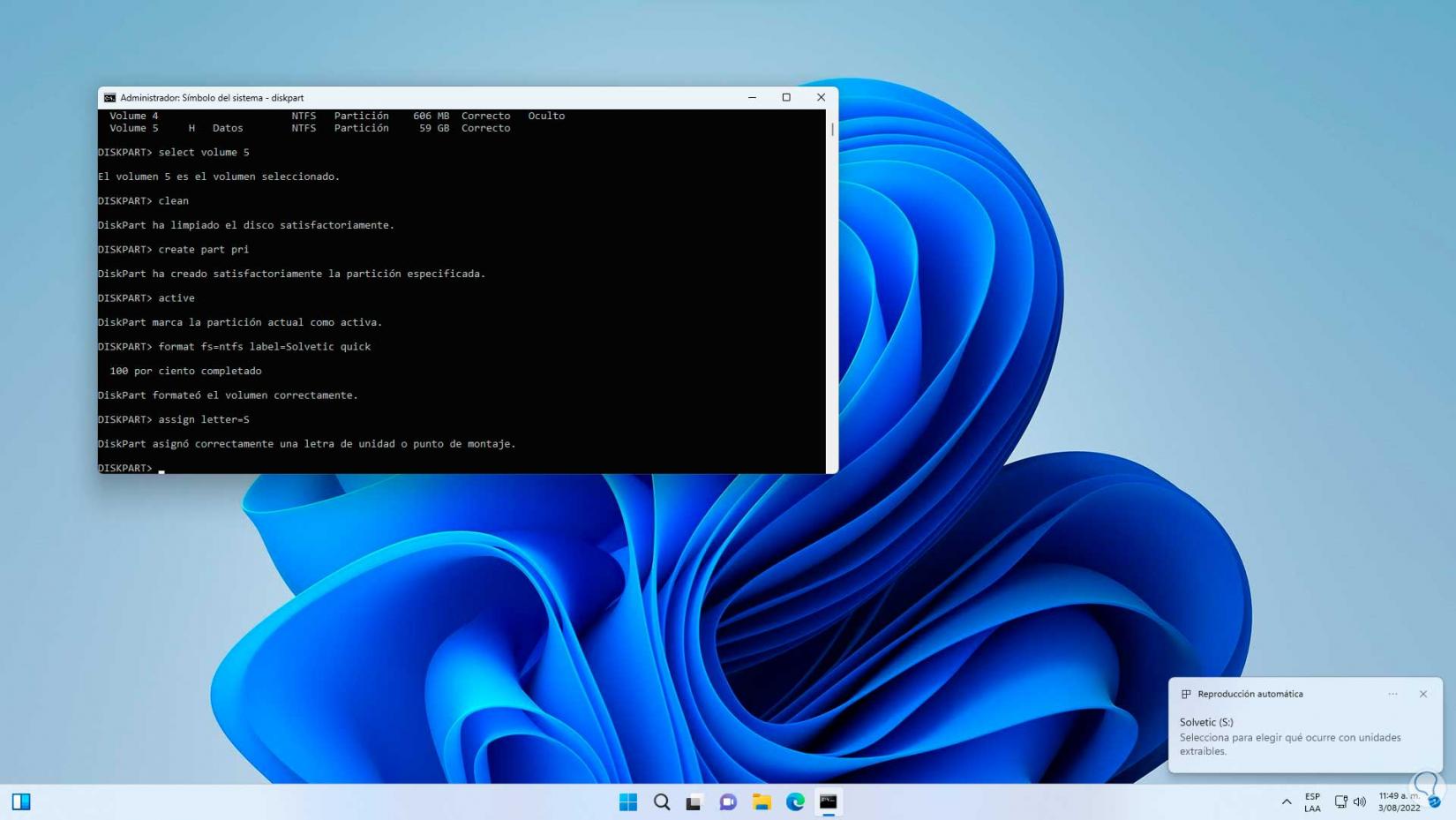Image resolution: width=1456 pixels, height=820 pixels.
Task: Click the volume speaker tray icon
Action: (x=1360, y=801)
